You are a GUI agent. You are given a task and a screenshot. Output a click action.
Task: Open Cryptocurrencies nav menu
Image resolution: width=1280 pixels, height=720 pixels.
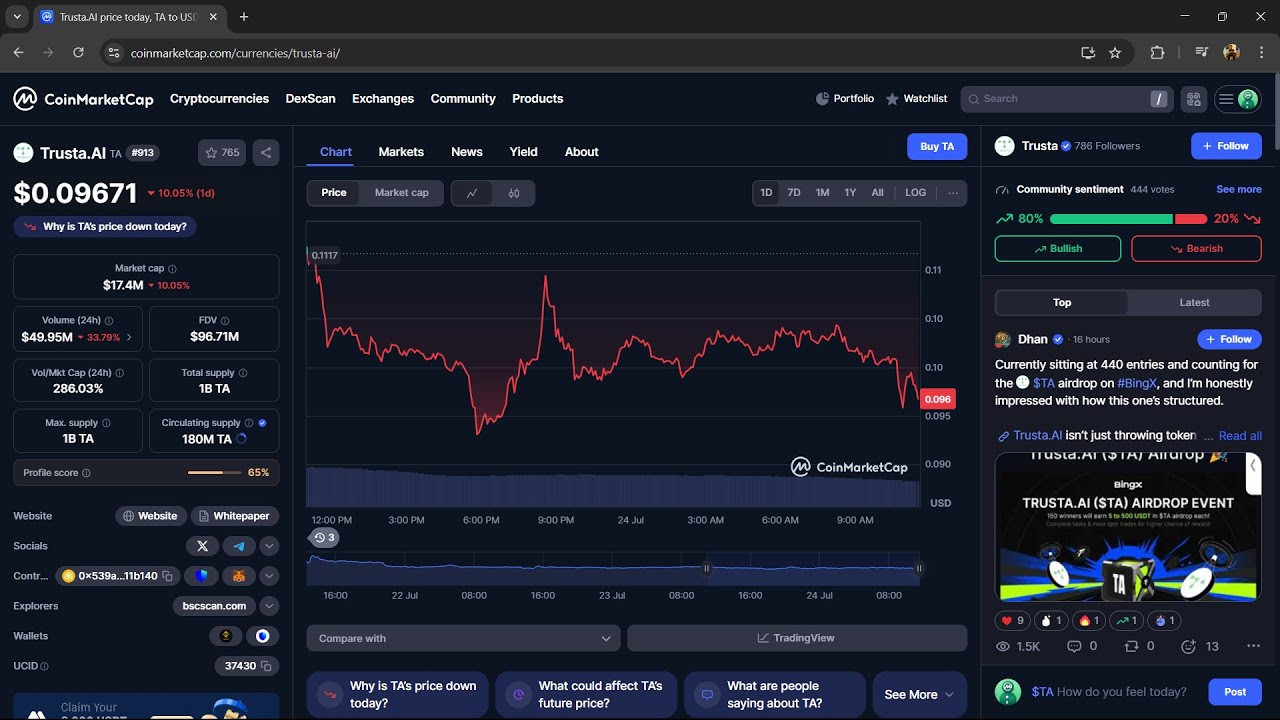(219, 99)
